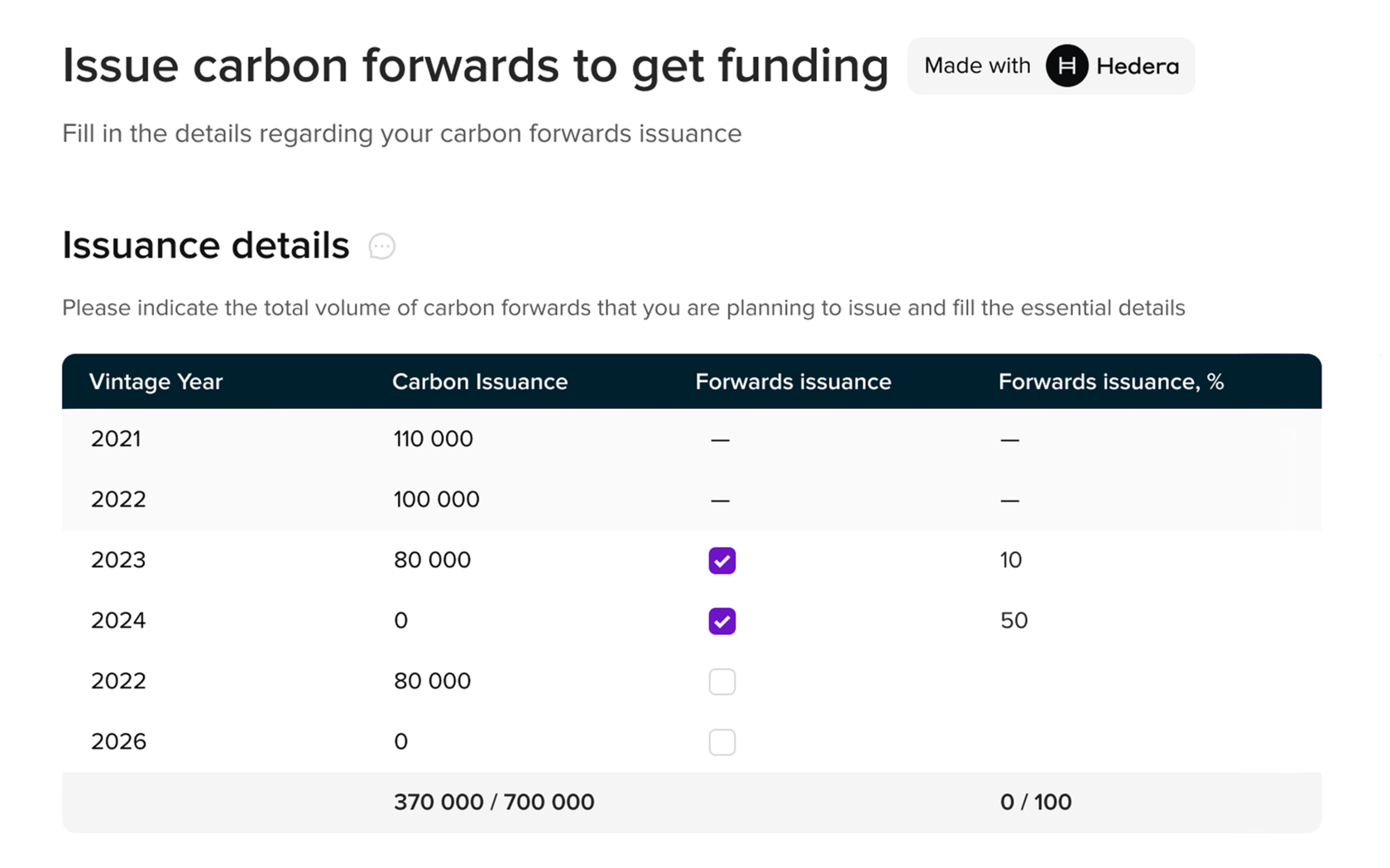Image resolution: width=1390 pixels, height=868 pixels.
Task: Select the 50 percent field for 2024
Action: (x=1014, y=621)
